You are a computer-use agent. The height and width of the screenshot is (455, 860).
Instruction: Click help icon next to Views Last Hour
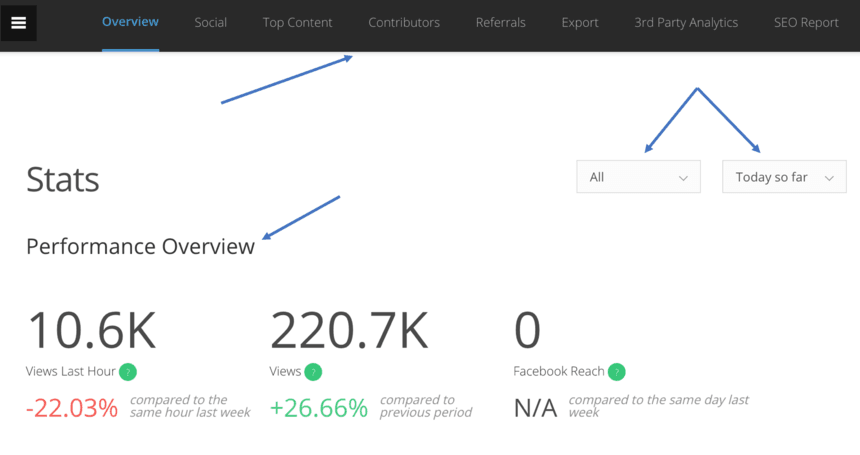click(127, 372)
